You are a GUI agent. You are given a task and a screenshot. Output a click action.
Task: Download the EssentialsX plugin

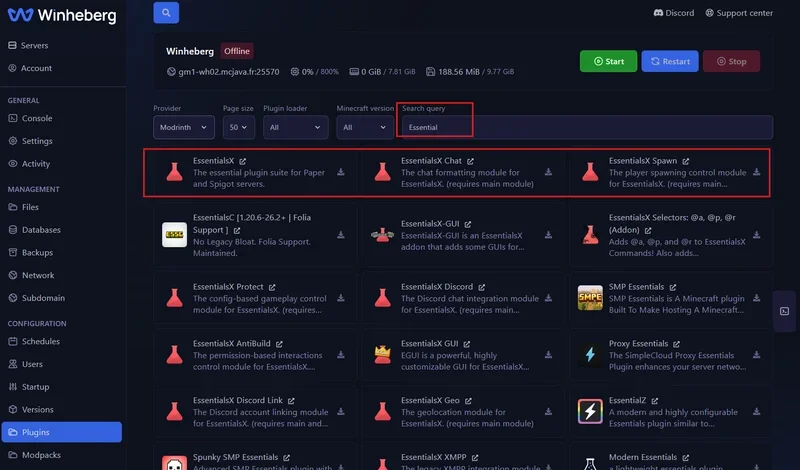pos(341,172)
